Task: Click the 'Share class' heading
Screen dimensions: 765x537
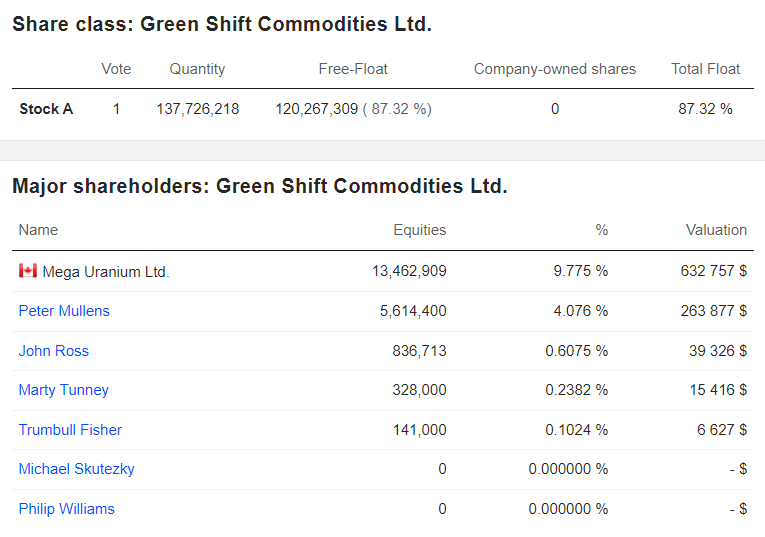Action: pos(222,24)
